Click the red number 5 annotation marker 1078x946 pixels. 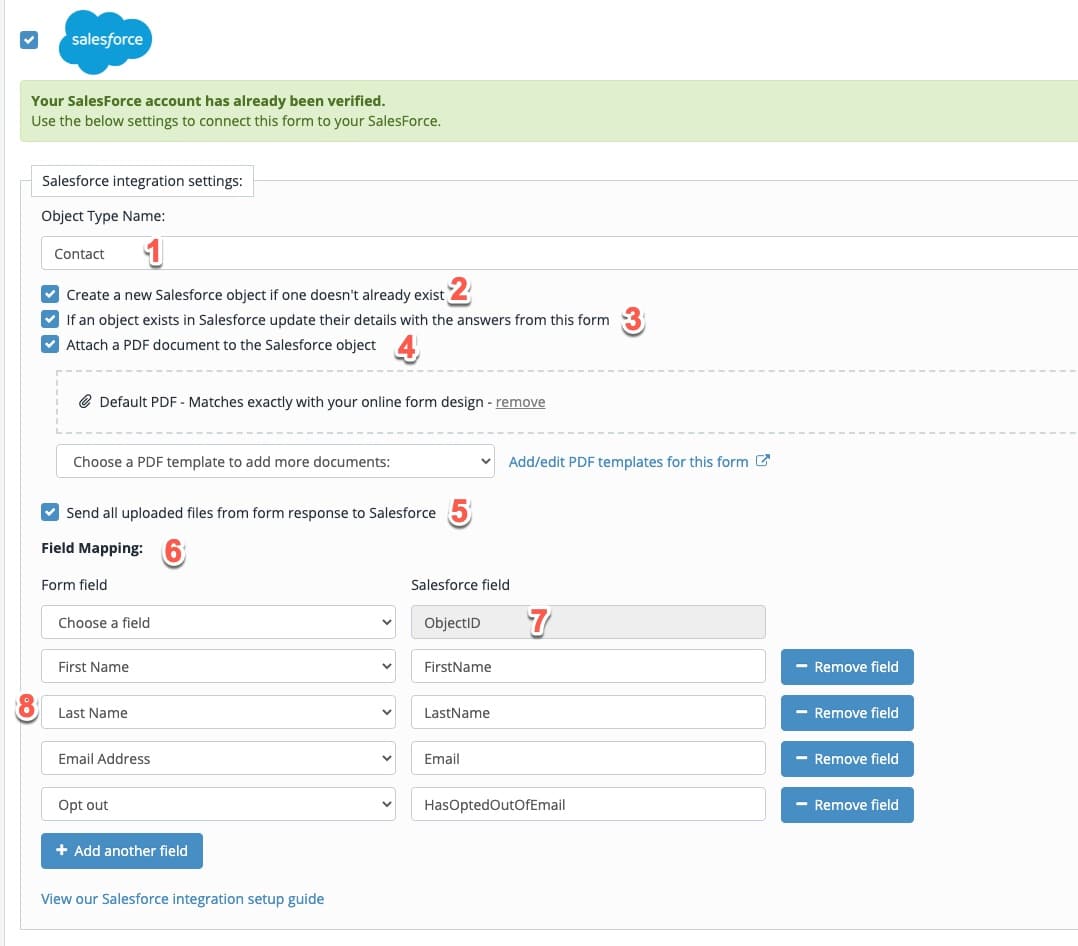point(460,512)
